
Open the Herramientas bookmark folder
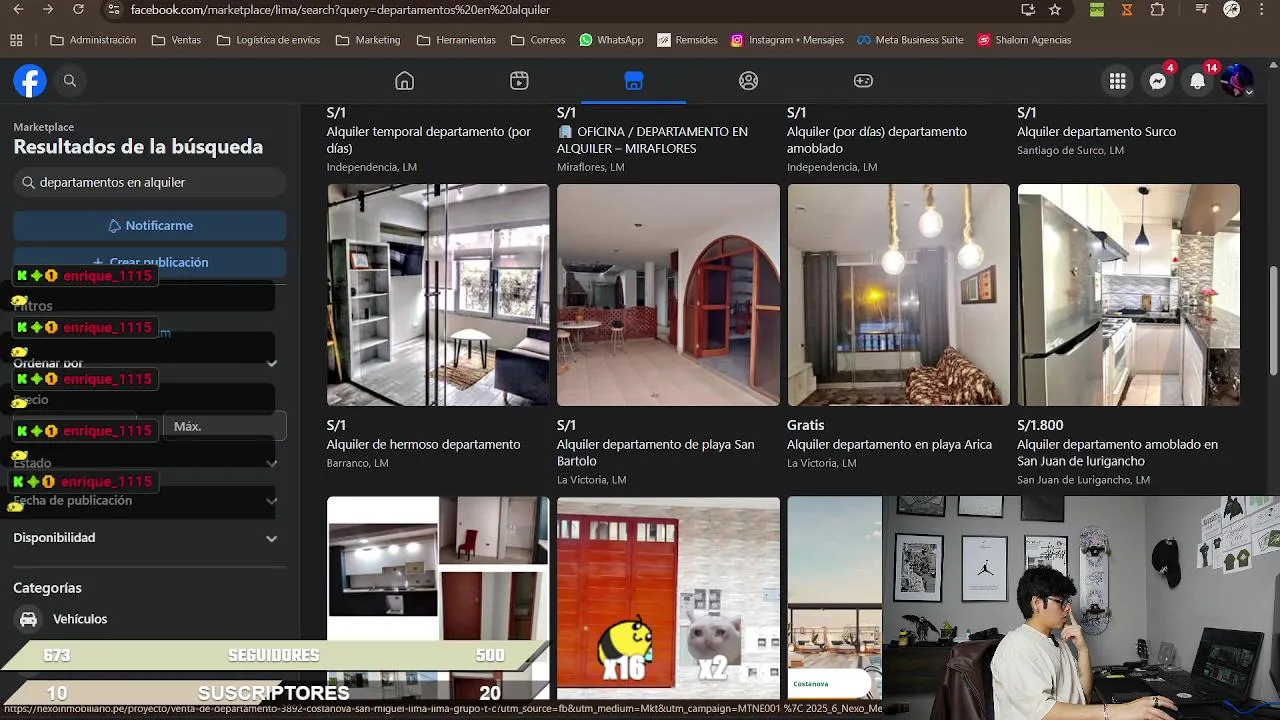click(x=456, y=40)
